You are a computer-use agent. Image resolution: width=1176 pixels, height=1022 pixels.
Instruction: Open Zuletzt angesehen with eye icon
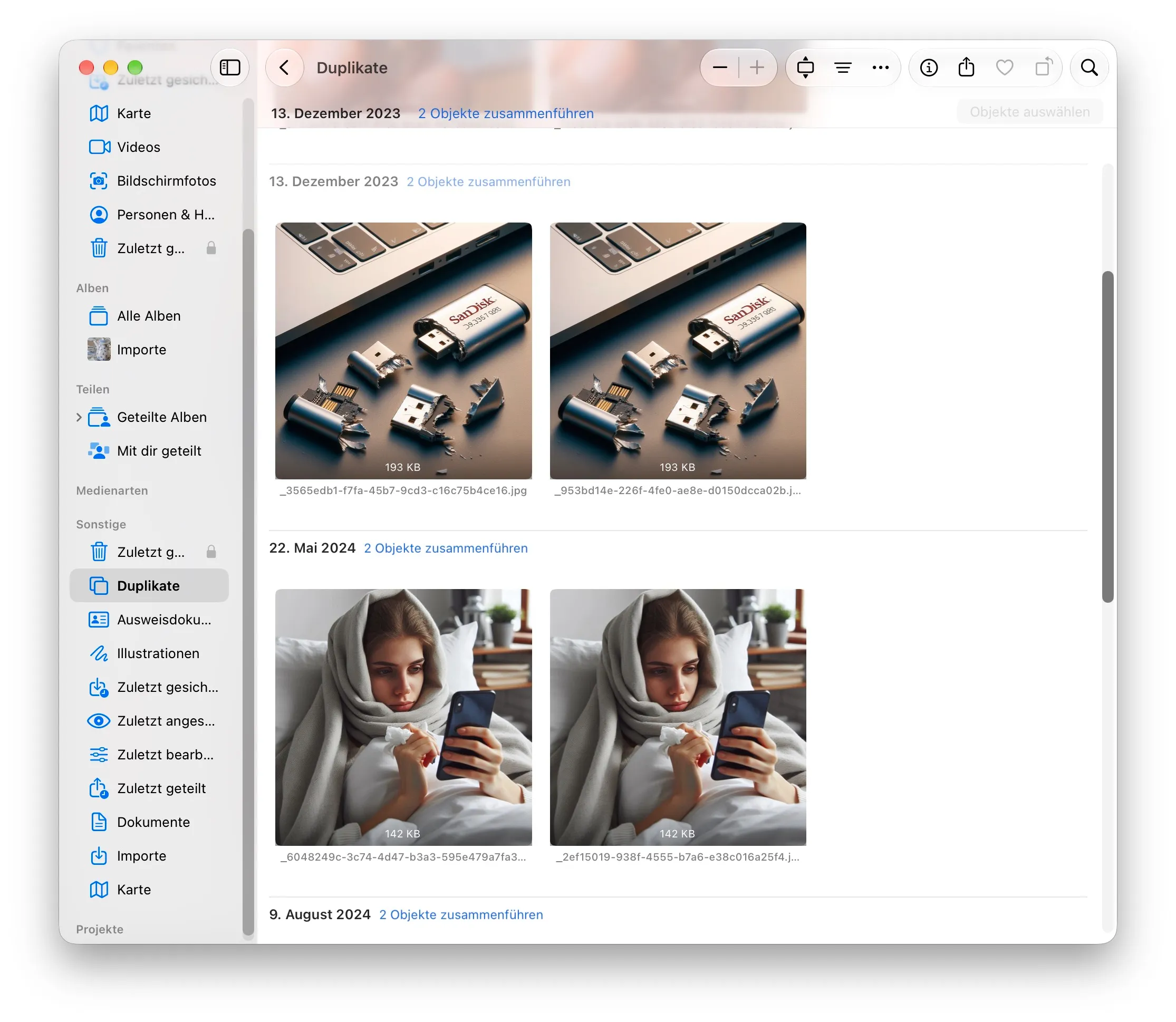pos(149,721)
